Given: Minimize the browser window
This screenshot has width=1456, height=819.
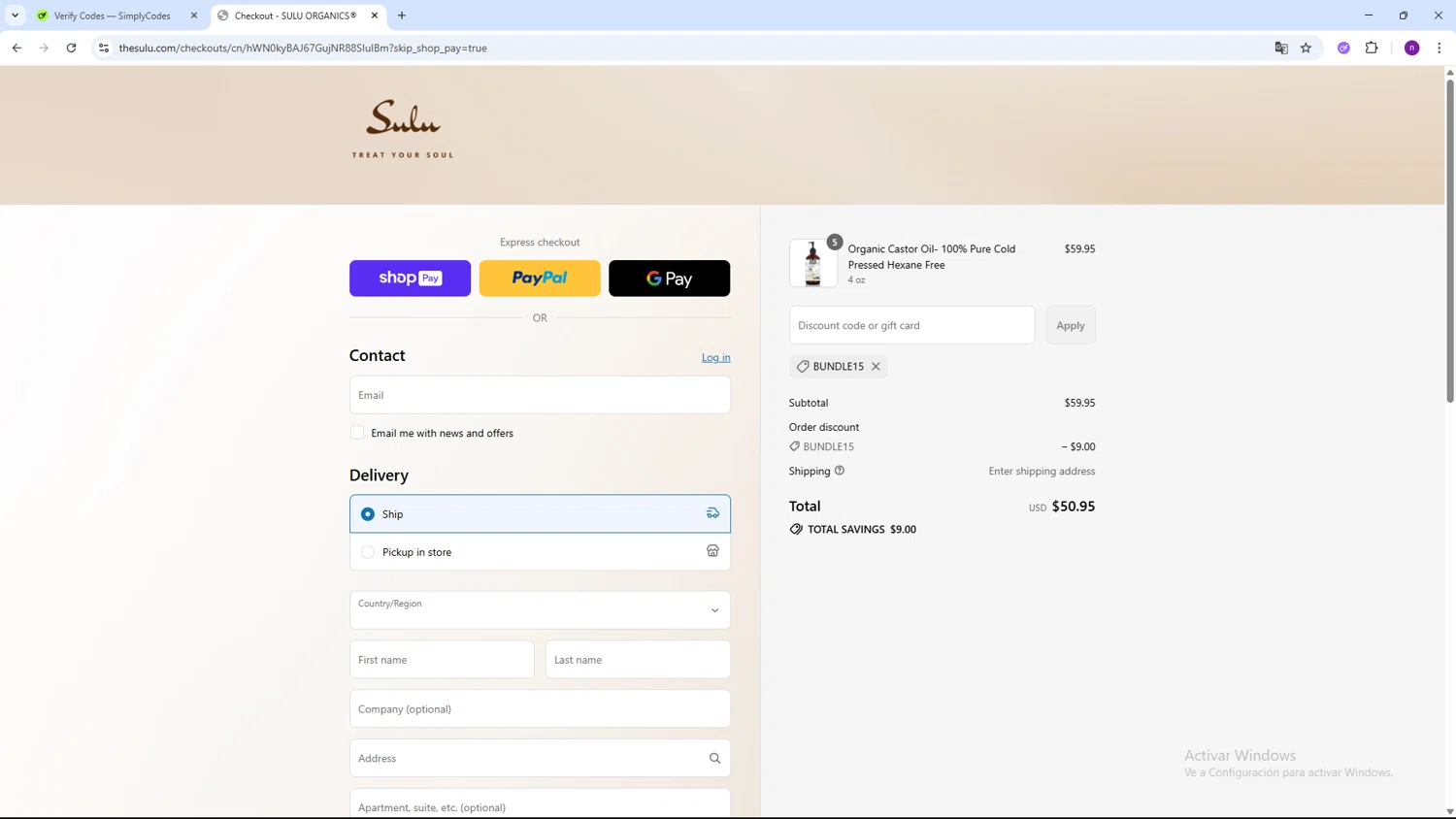Looking at the screenshot, I should 1369,16.
